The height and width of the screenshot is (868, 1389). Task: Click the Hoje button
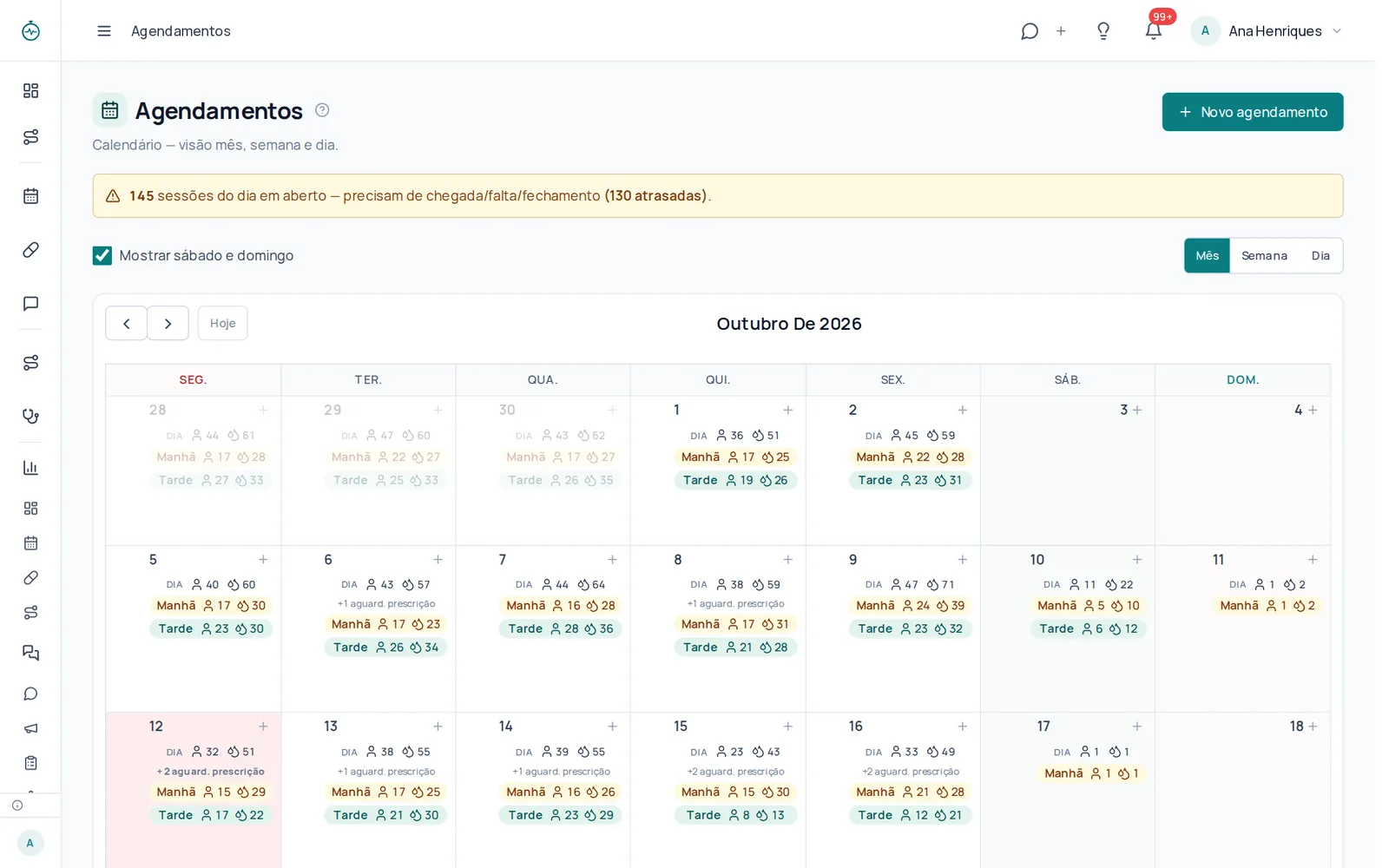pyautogui.click(x=222, y=323)
